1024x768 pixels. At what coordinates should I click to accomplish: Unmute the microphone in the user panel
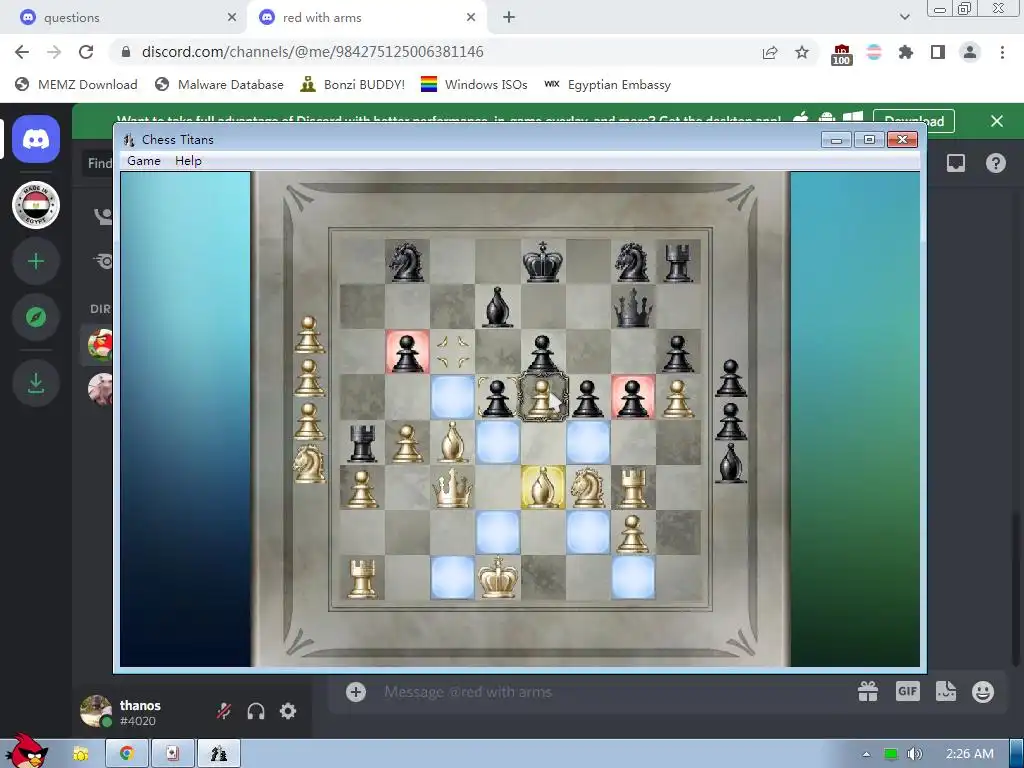coord(224,711)
